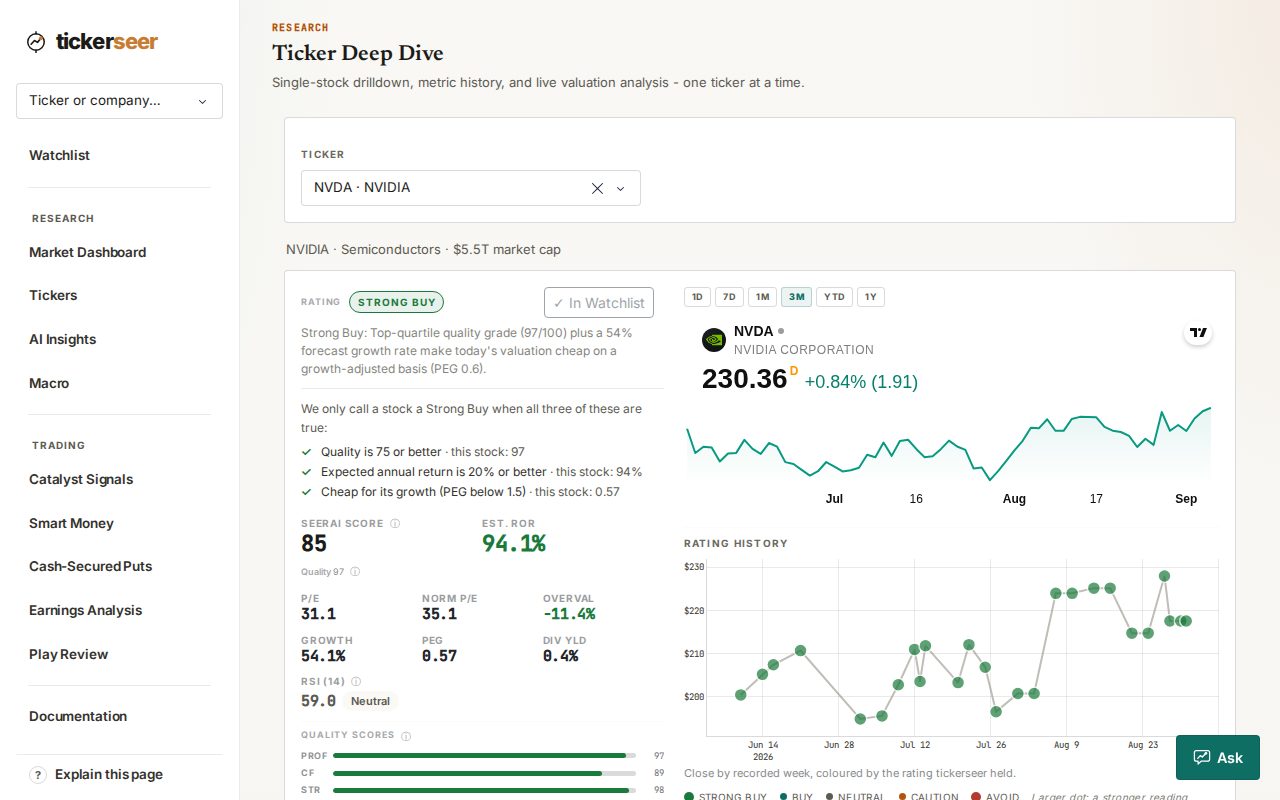Select the 1Y chart range
Screen dimensions: 1280x800
871,297
